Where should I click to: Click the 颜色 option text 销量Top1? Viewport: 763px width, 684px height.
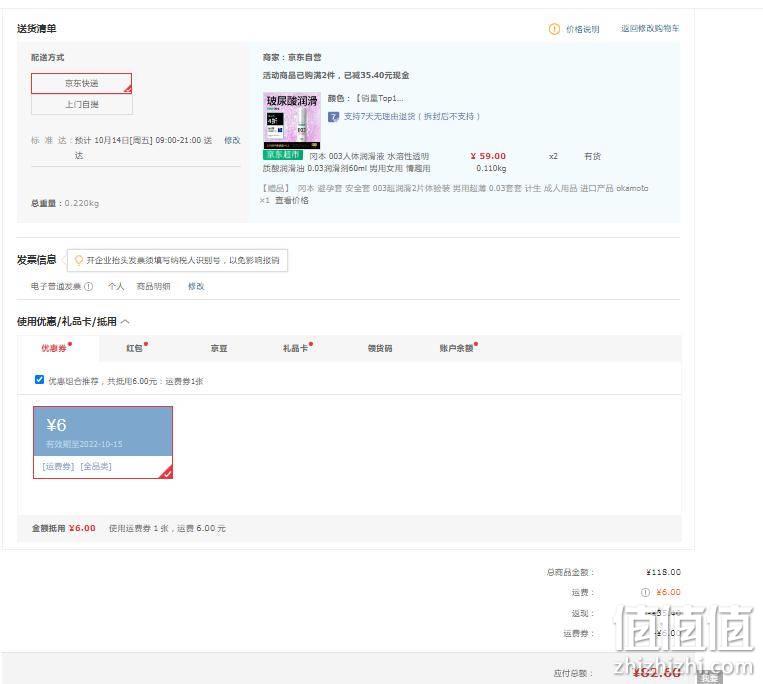tap(380, 98)
